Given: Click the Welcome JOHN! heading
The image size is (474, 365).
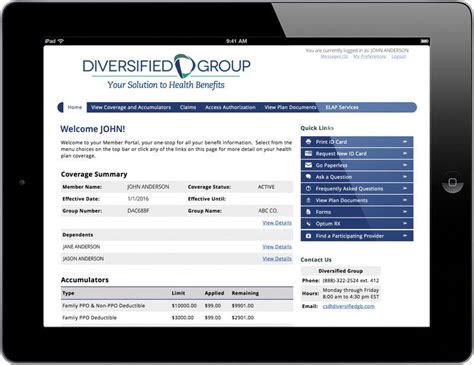Looking at the screenshot, I should 93,129.
